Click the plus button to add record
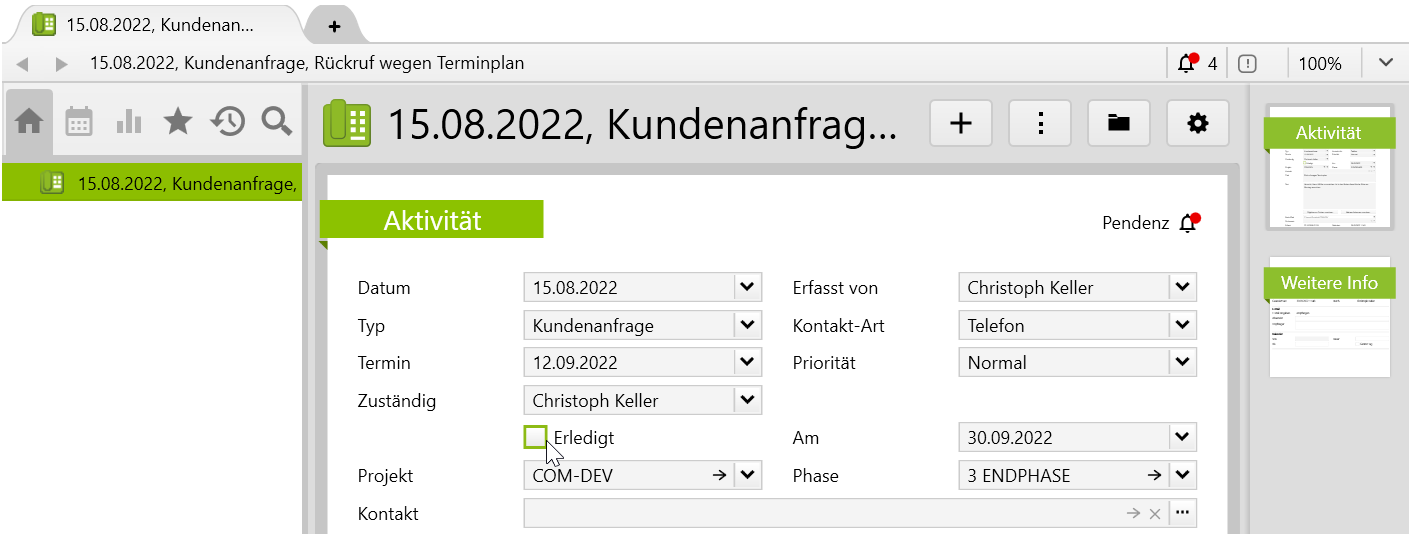Viewport: 1410px width, 534px height. (960, 123)
